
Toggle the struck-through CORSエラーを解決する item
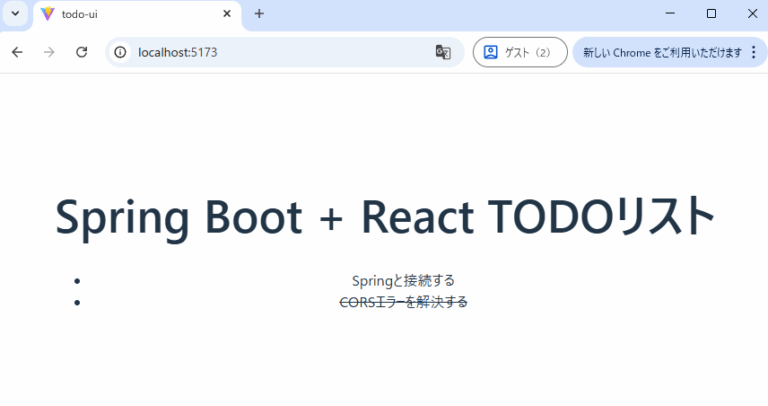point(403,302)
